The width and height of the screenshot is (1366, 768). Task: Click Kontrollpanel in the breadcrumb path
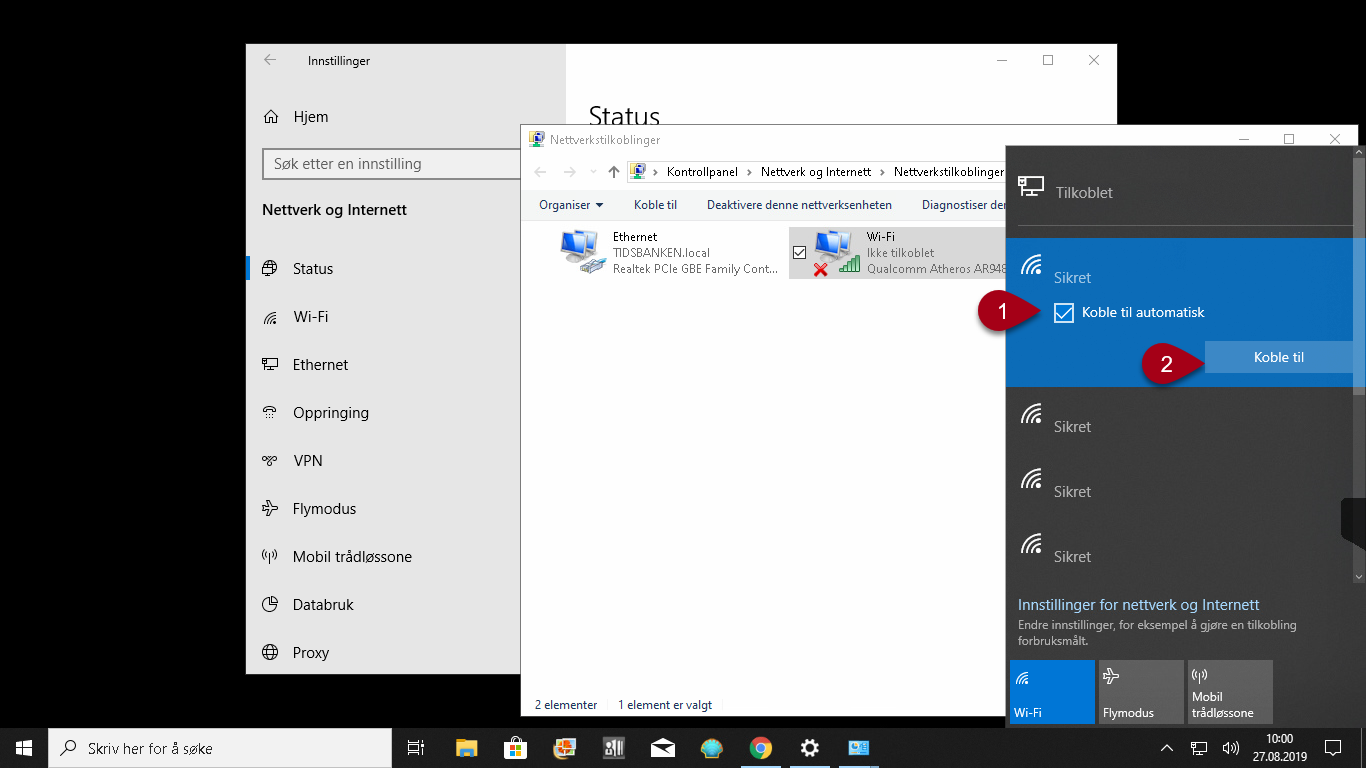(702, 172)
